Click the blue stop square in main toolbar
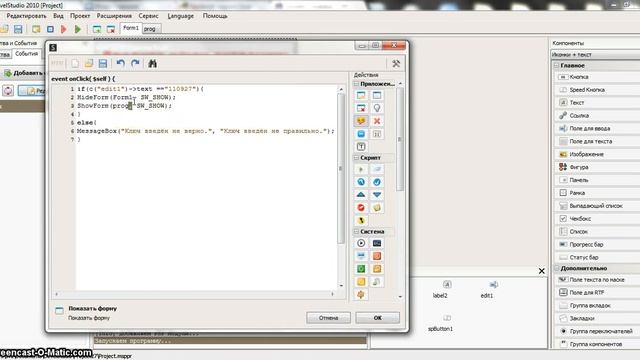 click(50, 29)
